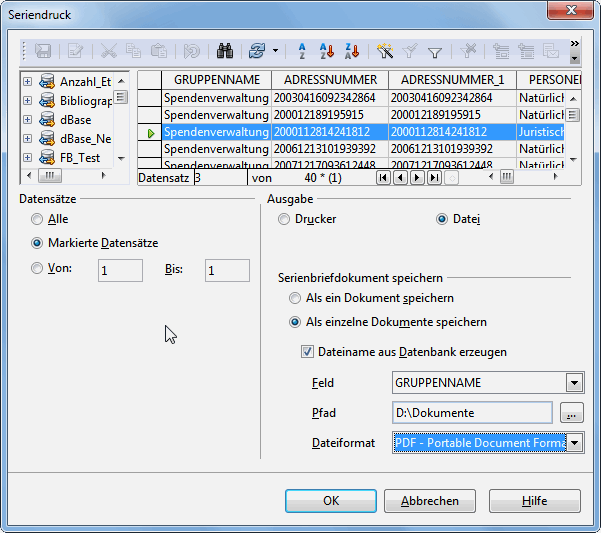Sort ascending using the toolbar icon
Image resolution: width=601 pixels, height=533 pixels.
326,50
